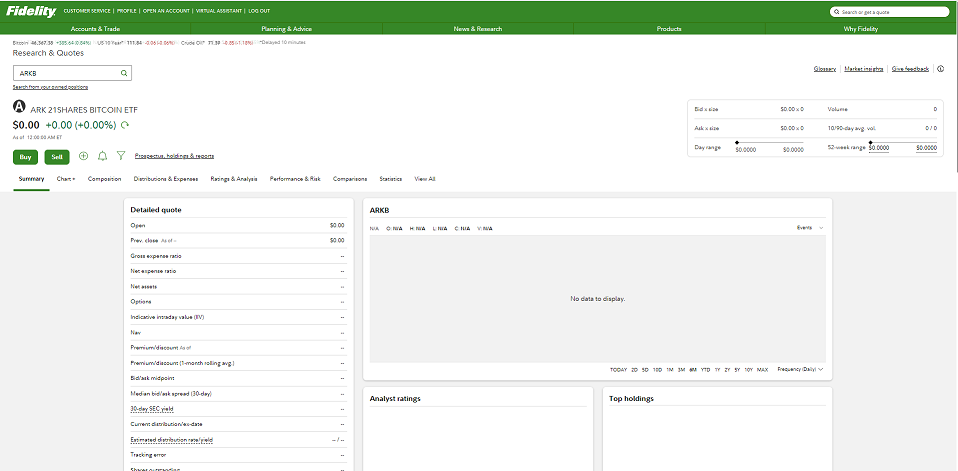Open Prospectus, holdings & reports link
The width and height of the screenshot is (958, 471).
174,156
